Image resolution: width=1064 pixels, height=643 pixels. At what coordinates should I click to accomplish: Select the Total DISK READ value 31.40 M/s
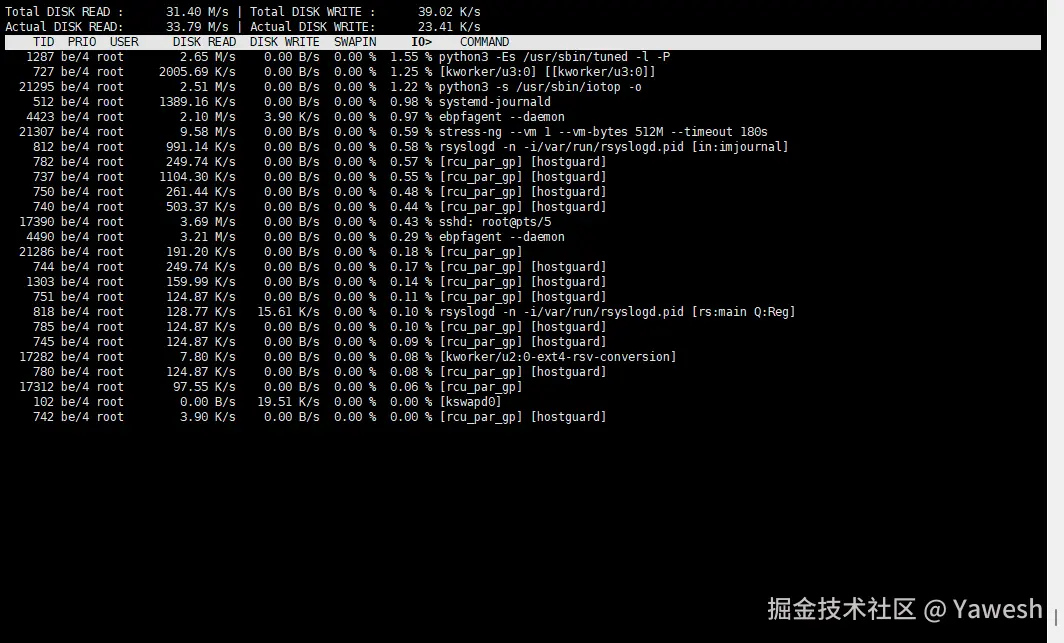[x=197, y=12]
